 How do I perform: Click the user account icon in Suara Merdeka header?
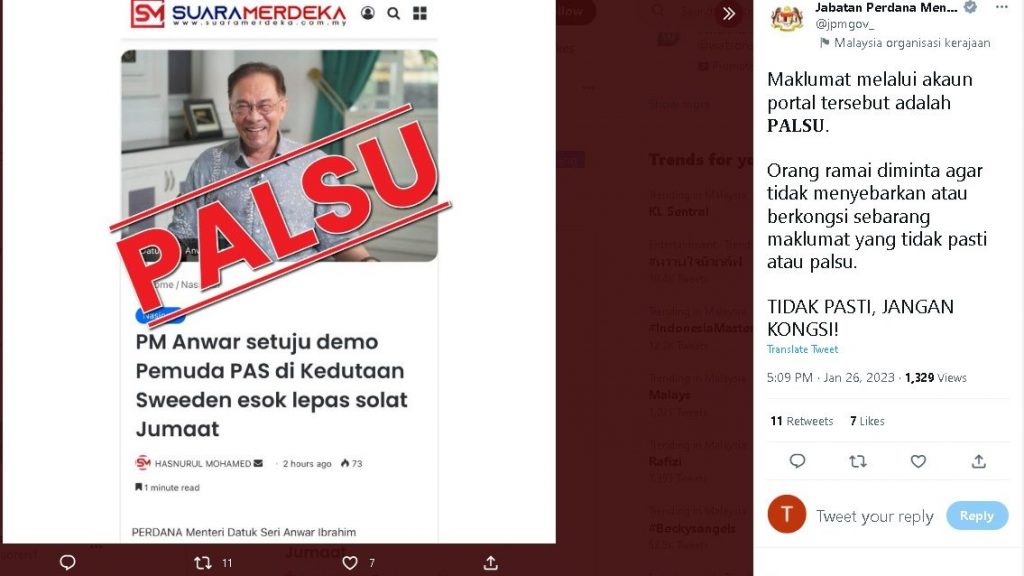coord(368,13)
